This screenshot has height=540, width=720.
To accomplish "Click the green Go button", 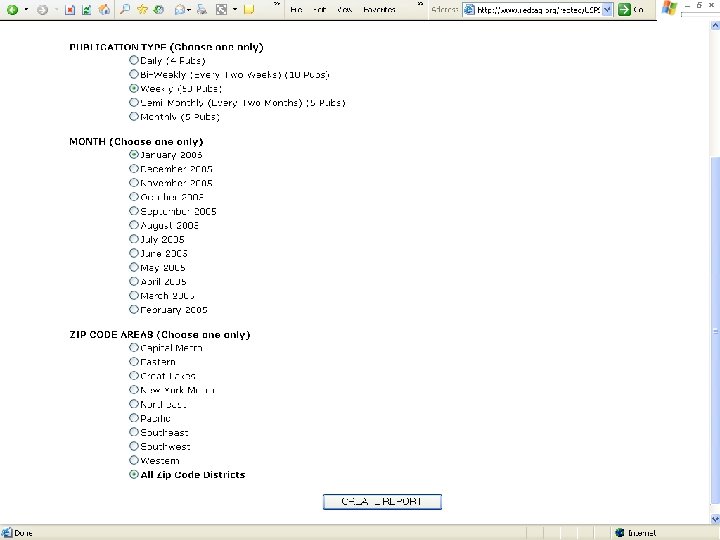I will pyautogui.click(x=631, y=10).
